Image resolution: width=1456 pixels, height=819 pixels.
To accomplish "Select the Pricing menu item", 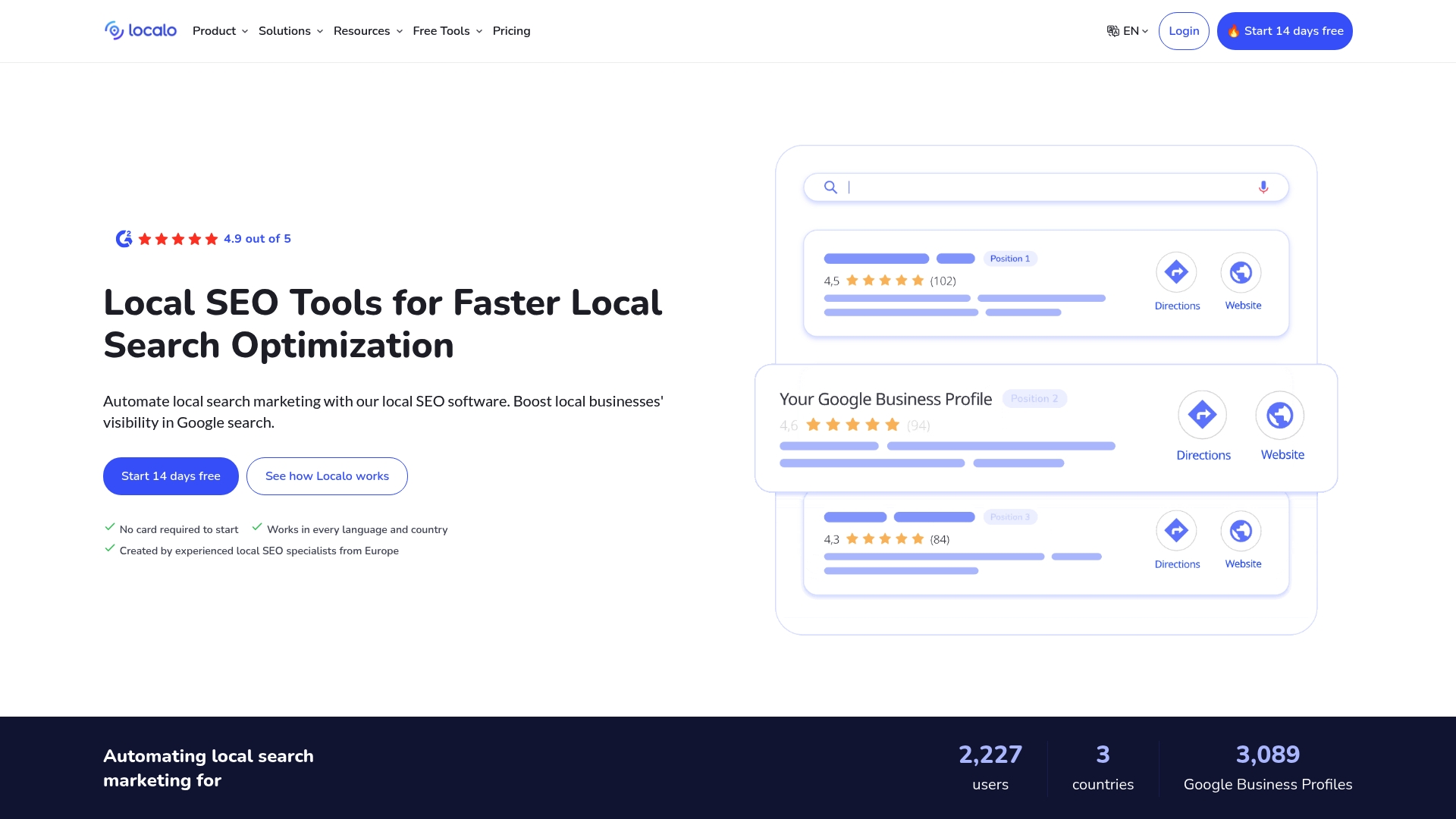I will [512, 31].
